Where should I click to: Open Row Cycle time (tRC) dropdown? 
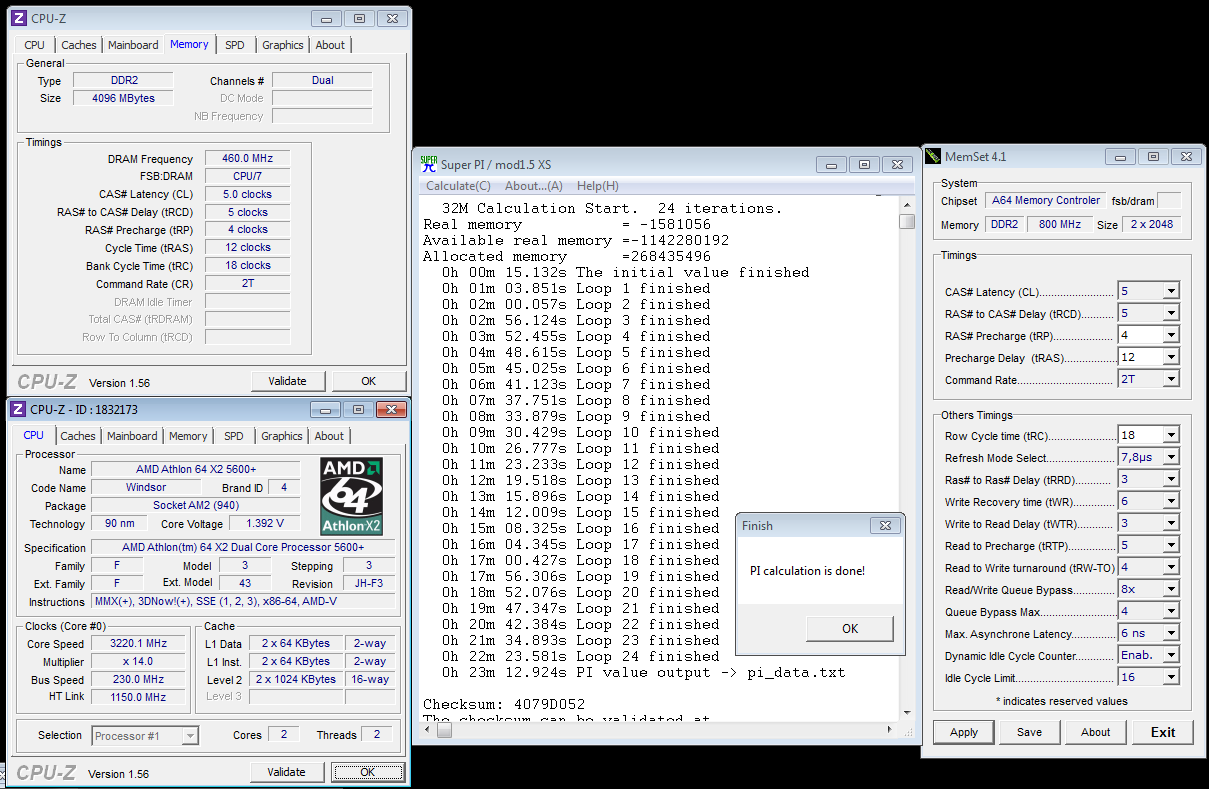1170,435
